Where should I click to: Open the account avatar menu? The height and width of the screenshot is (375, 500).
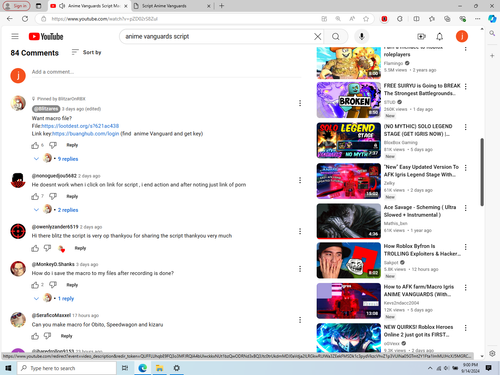(462, 36)
